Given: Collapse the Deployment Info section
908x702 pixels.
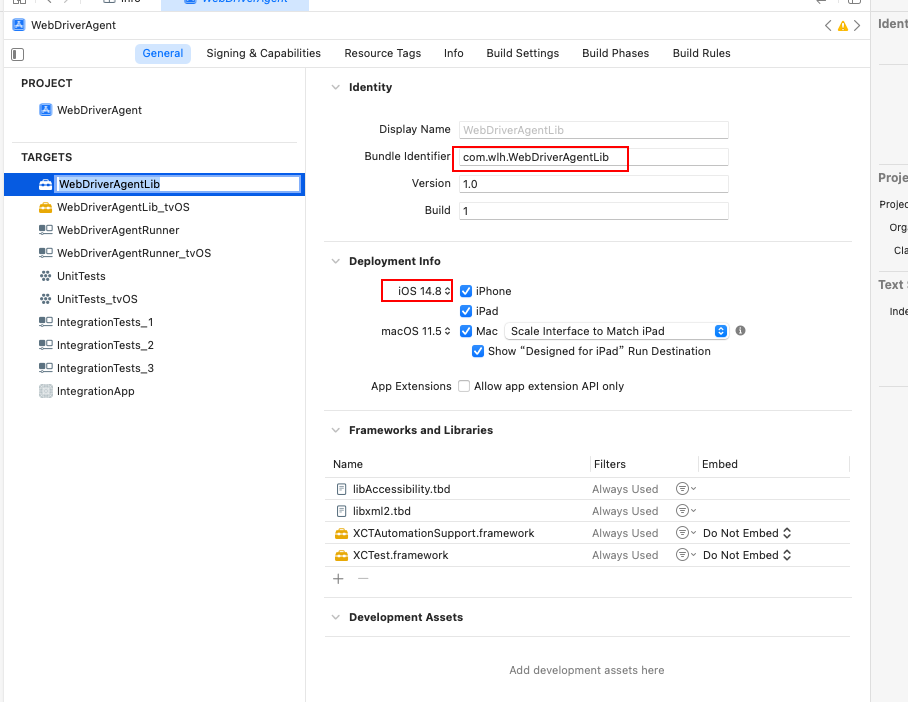Looking at the screenshot, I should (x=335, y=261).
